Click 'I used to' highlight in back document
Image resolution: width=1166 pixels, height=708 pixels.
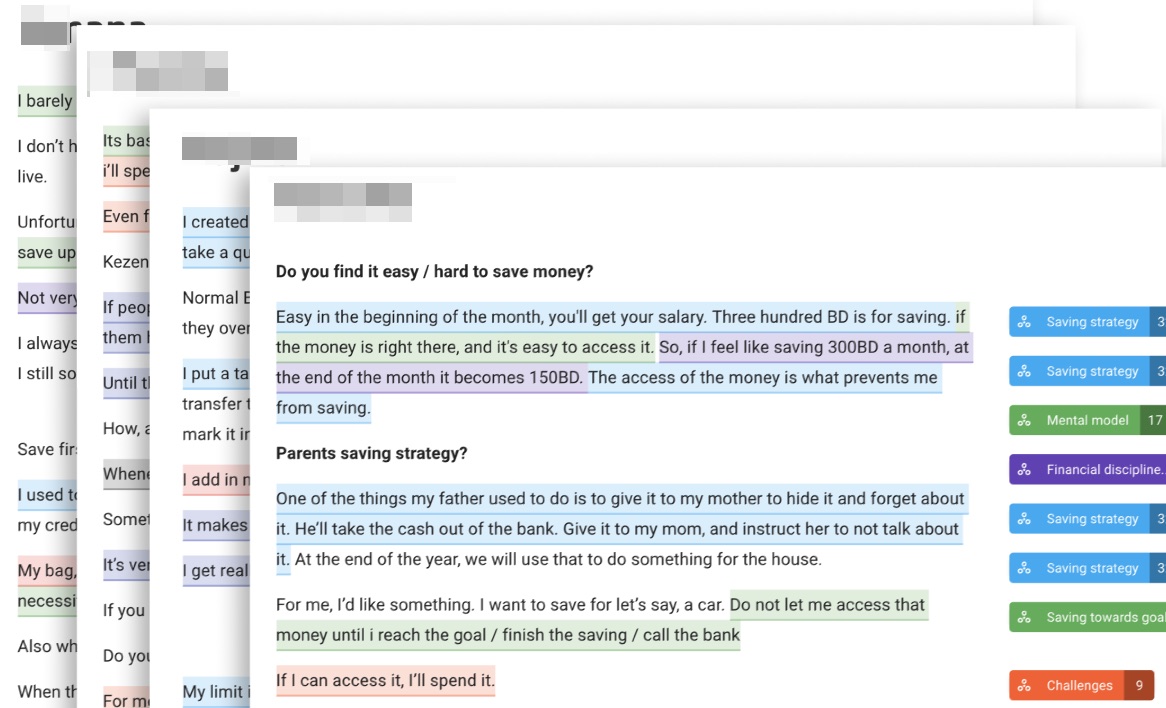(x=46, y=495)
